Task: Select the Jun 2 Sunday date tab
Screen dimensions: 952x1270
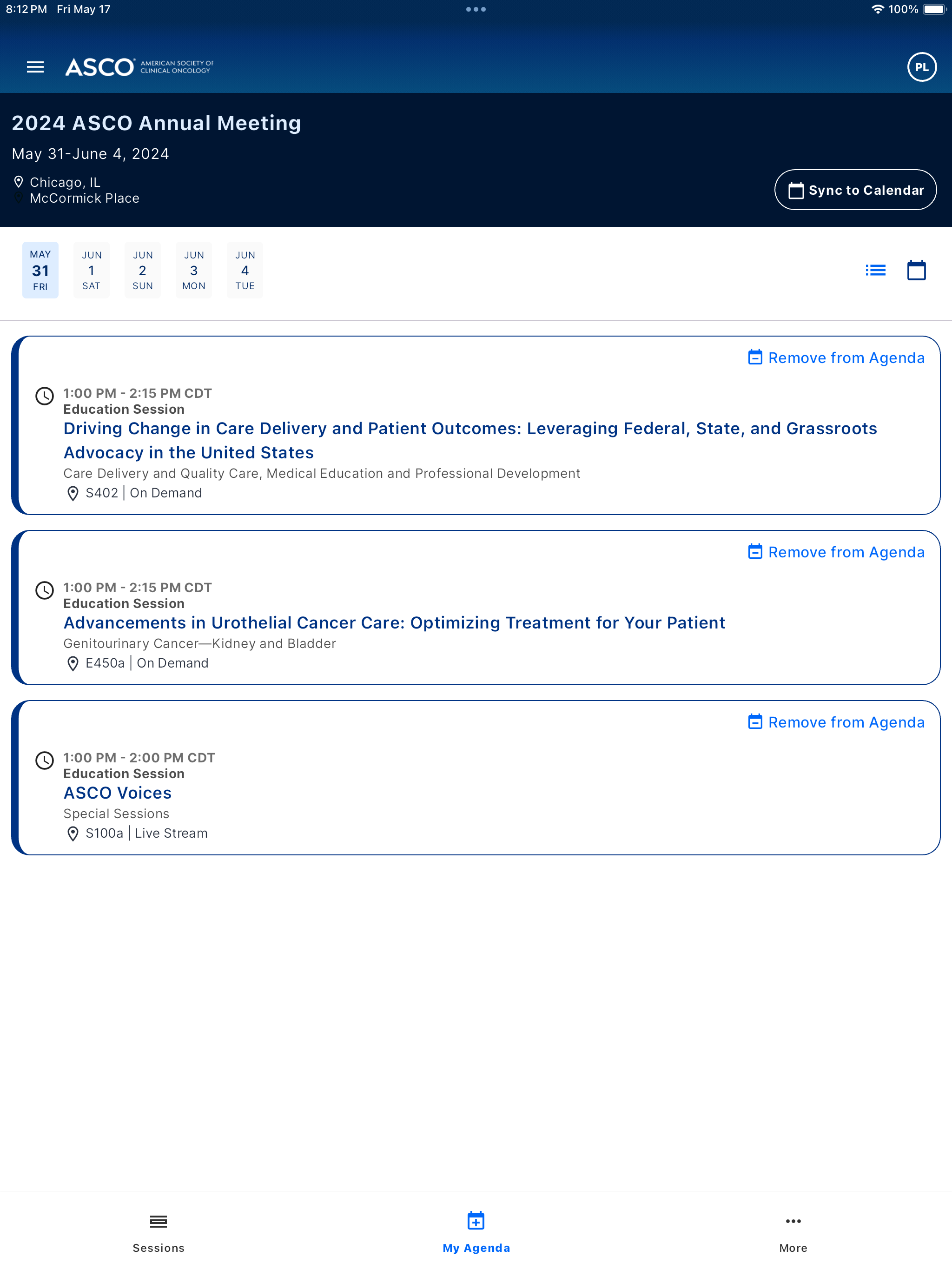Action: (x=142, y=271)
